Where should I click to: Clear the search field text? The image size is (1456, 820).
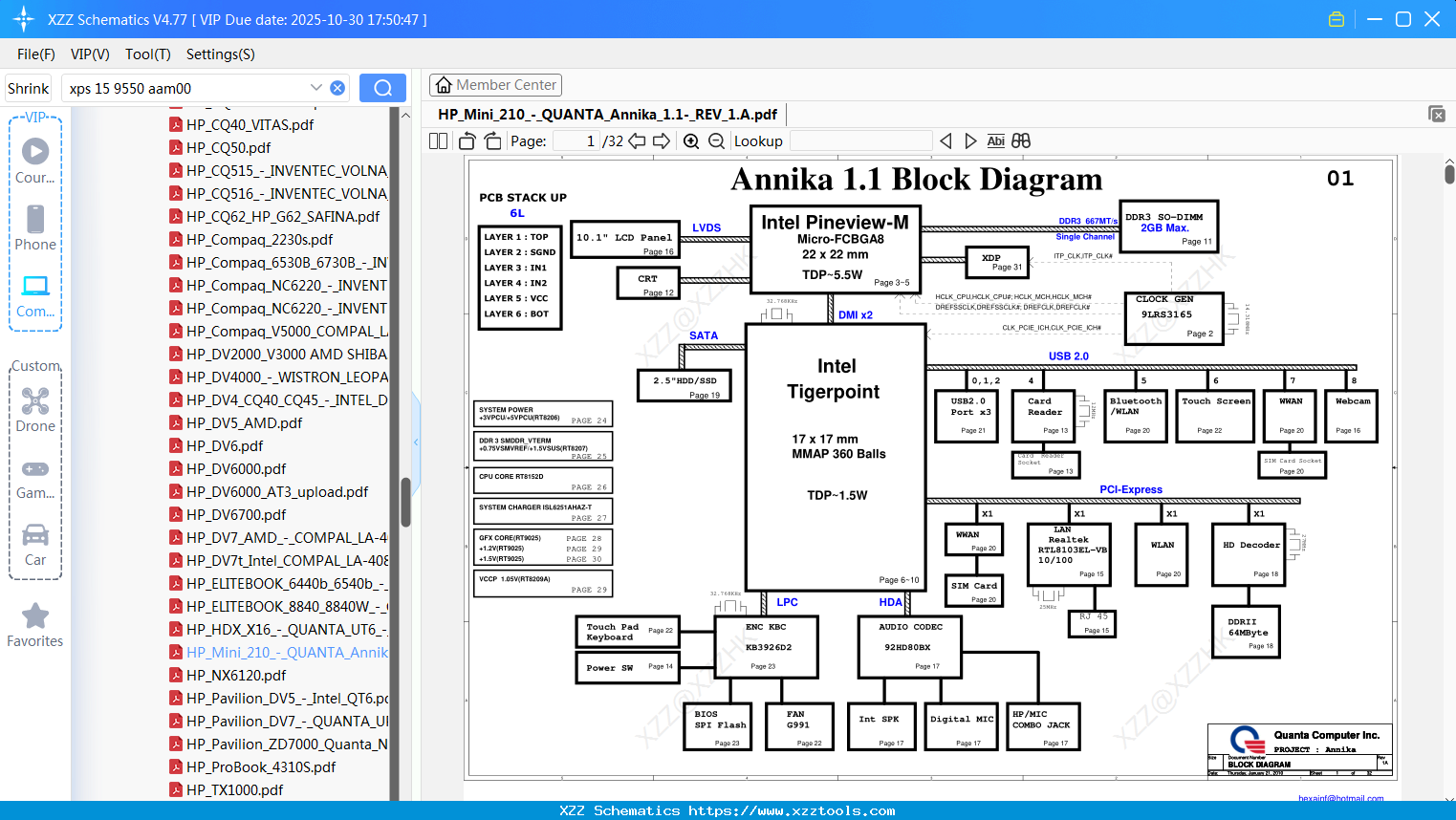click(x=337, y=88)
